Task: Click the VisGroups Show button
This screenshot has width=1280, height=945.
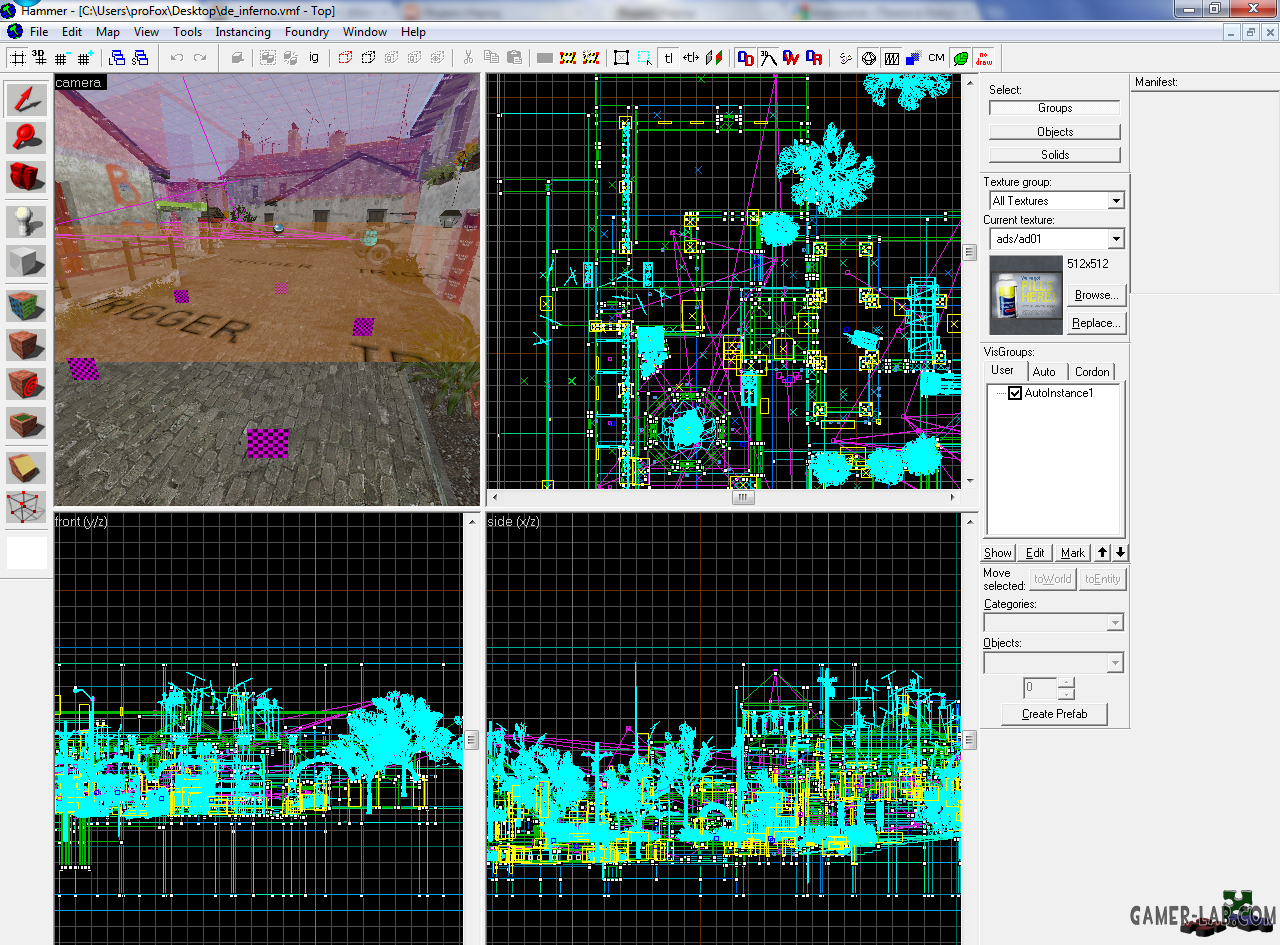Action: (998, 553)
